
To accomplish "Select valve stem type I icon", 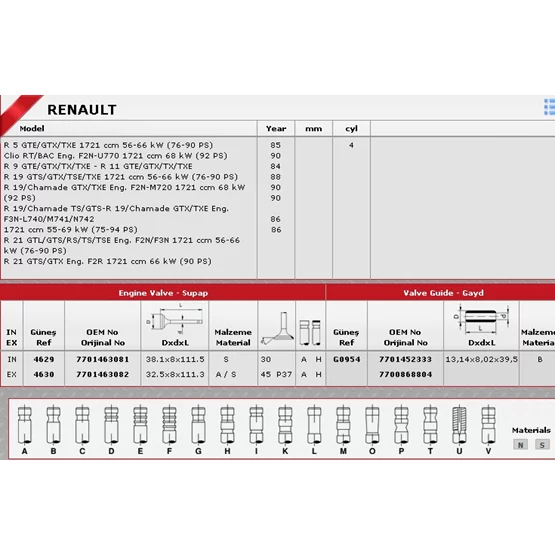I will (256, 425).
